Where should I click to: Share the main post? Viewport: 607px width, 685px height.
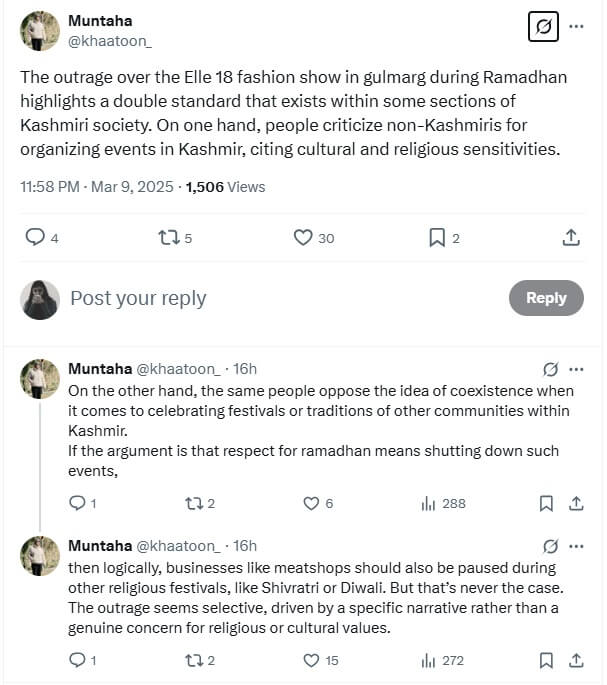[x=571, y=237]
